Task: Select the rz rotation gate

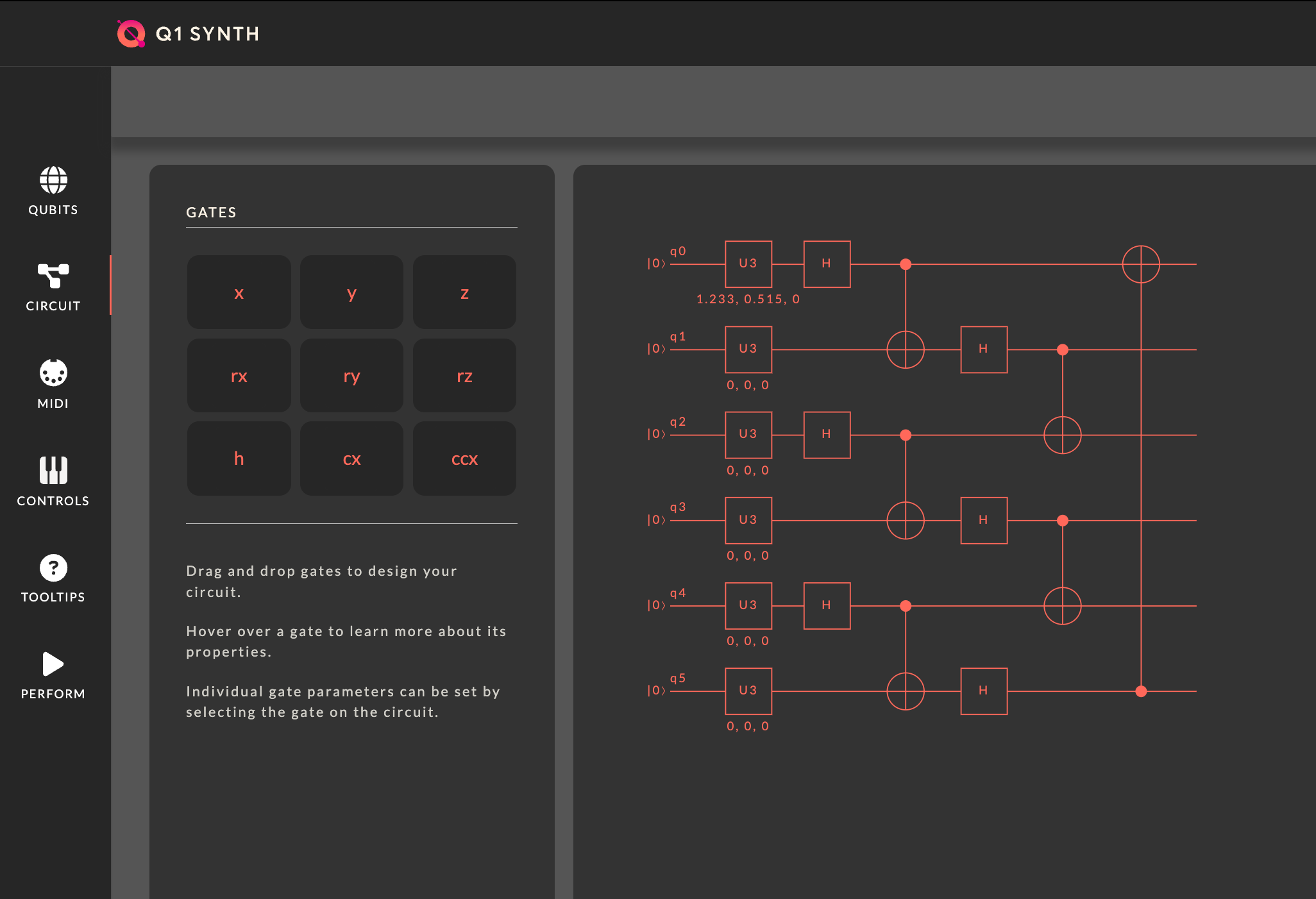Action: pos(464,376)
